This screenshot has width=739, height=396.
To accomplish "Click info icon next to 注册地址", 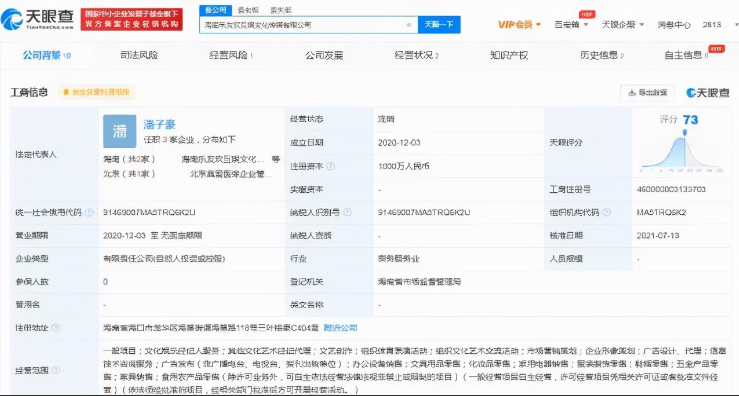I will tap(56, 328).
